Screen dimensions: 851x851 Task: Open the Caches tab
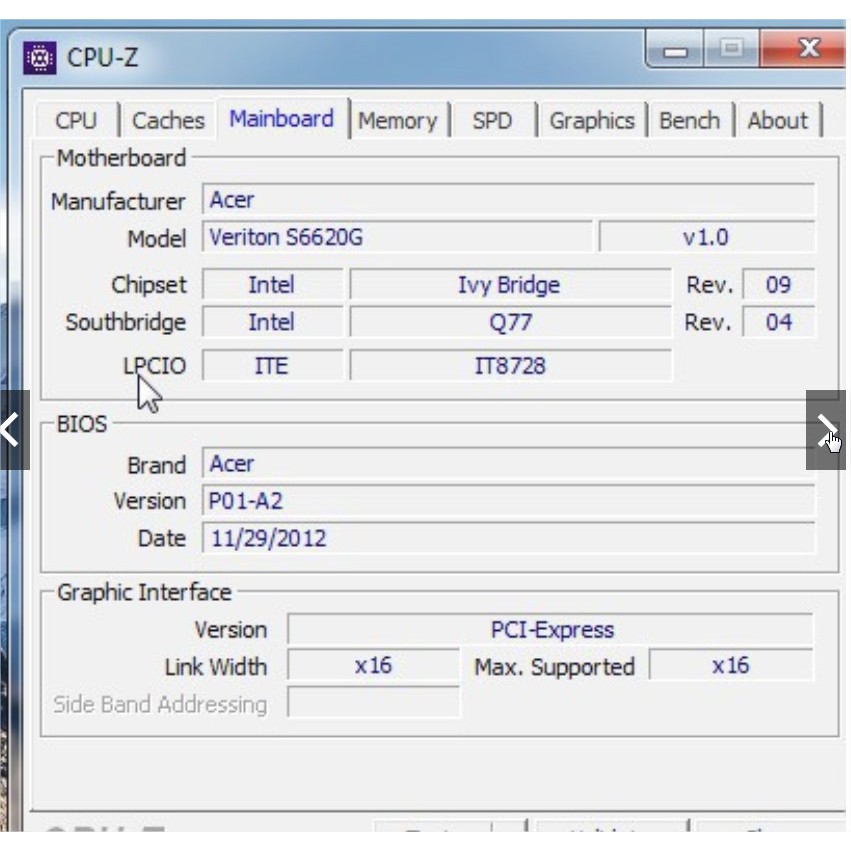(168, 121)
